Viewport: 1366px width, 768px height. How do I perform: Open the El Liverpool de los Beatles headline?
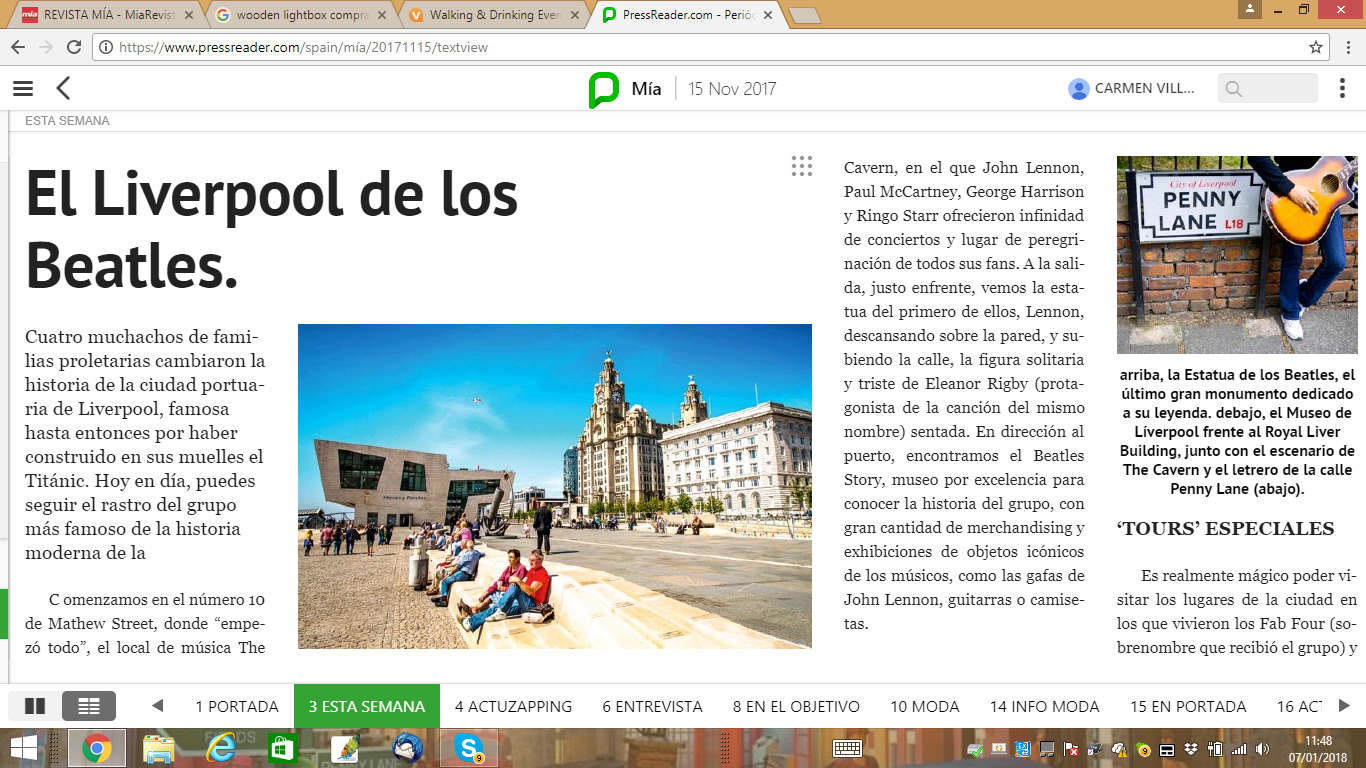tap(272, 230)
